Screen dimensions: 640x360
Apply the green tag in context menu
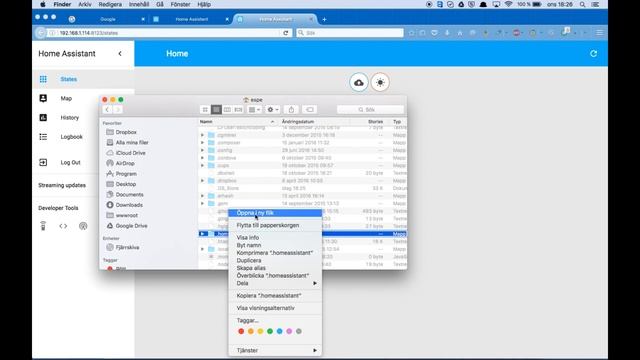270,331
